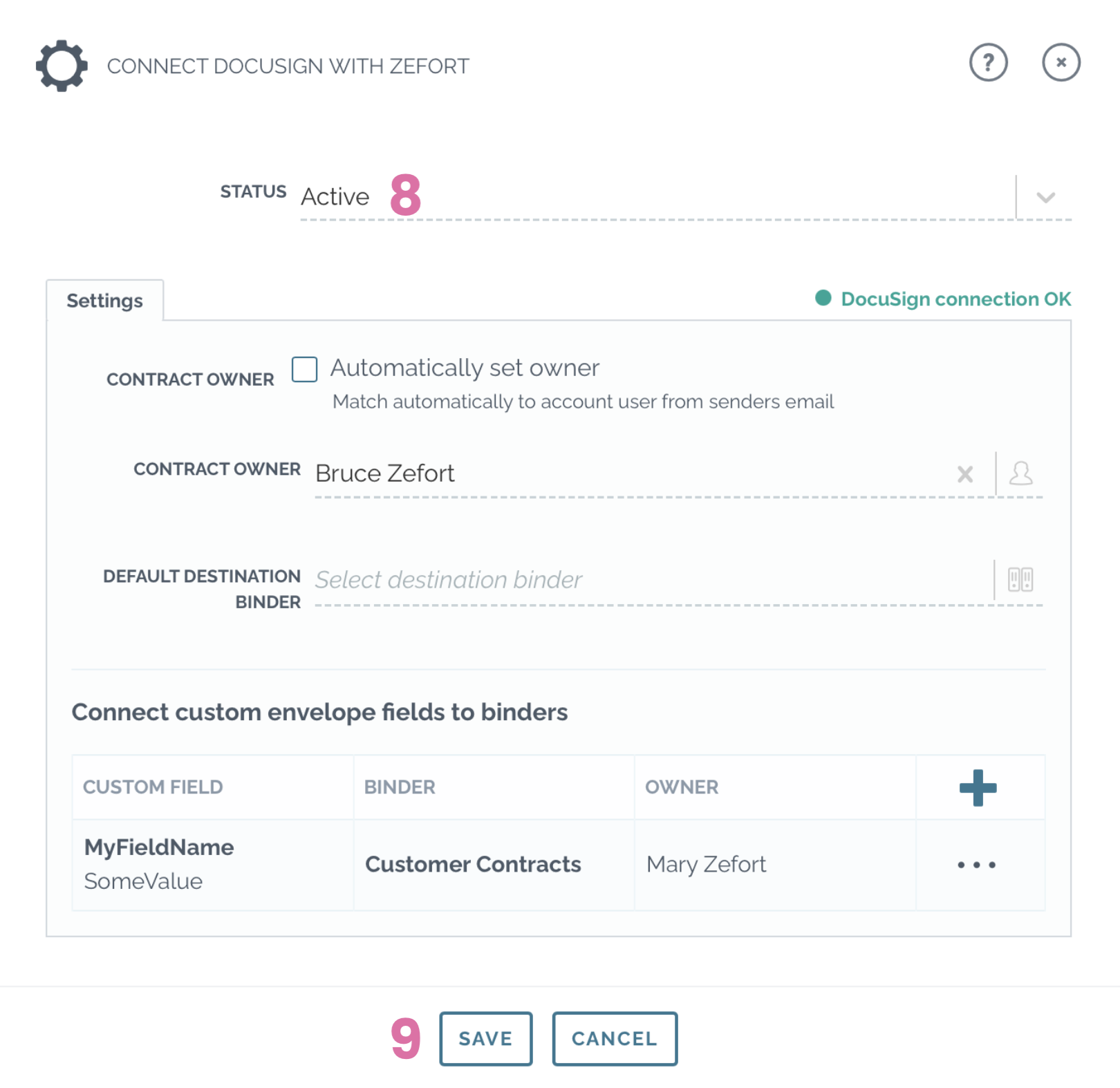Save the DocuSign connection settings
Image resolution: width=1120 pixels, height=1088 pixels.
coord(485,1038)
